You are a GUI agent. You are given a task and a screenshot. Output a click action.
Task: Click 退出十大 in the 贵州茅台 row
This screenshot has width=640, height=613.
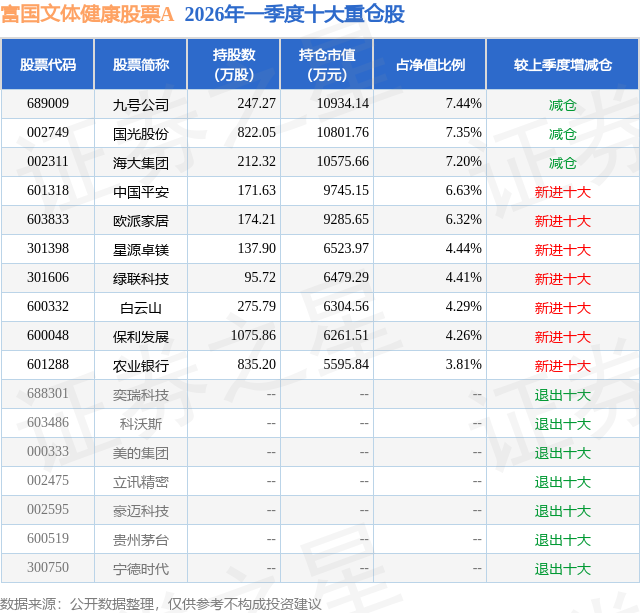[x=563, y=540]
